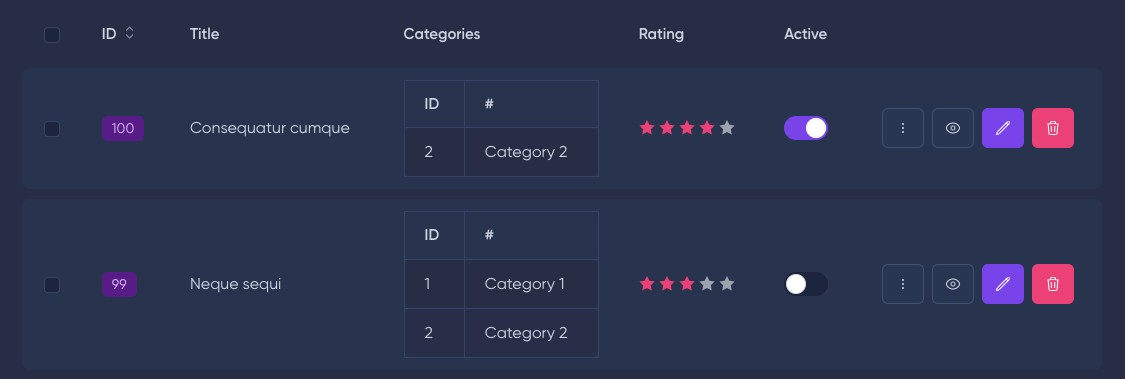View the Neque sequi record via eye icon
The image size is (1125, 379).
point(953,284)
